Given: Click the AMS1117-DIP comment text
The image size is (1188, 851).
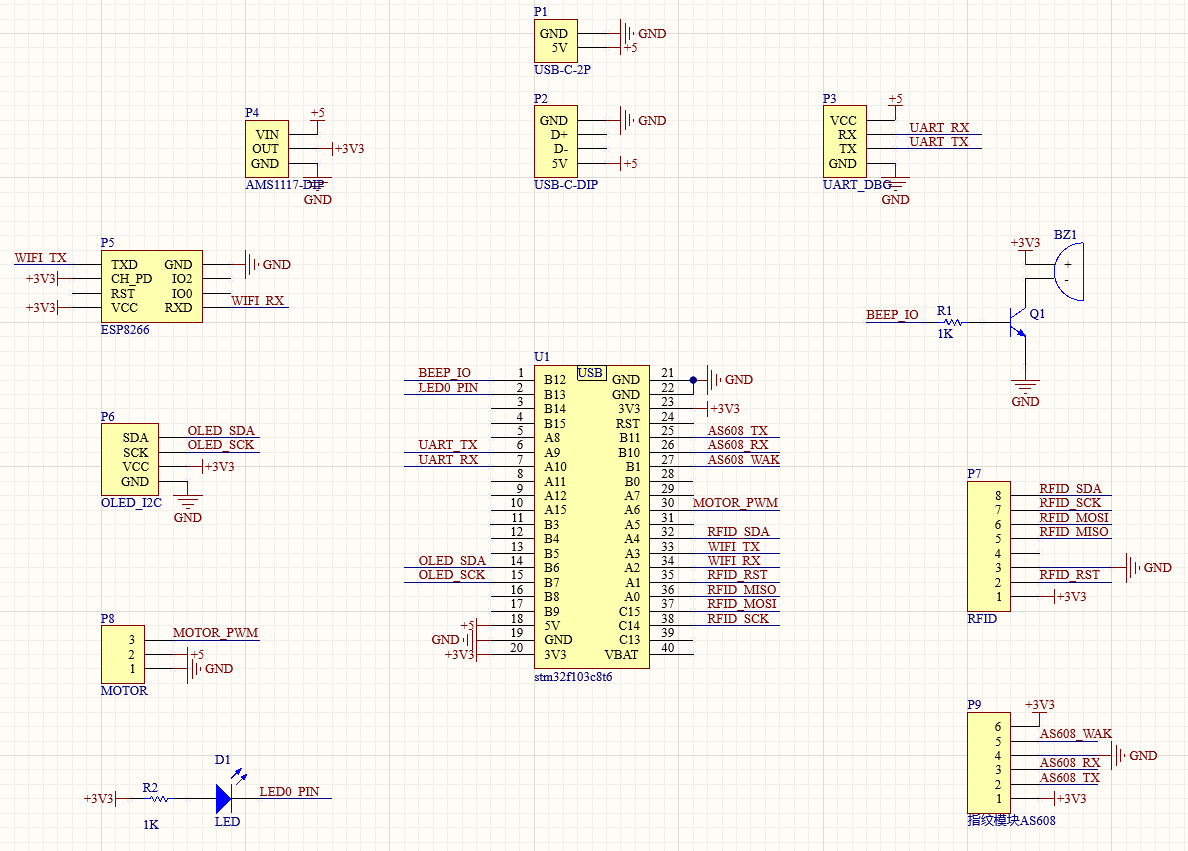Looking at the screenshot, I should pyautogui.click(x=285, y=184).
